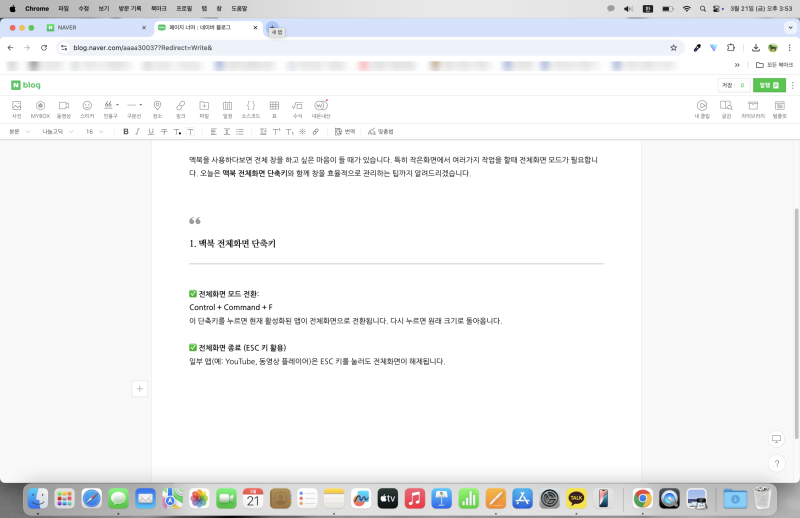This screenshot has width=800, height=518.
Task: Open the MYBOX tool
Action: tap(40, 109)
